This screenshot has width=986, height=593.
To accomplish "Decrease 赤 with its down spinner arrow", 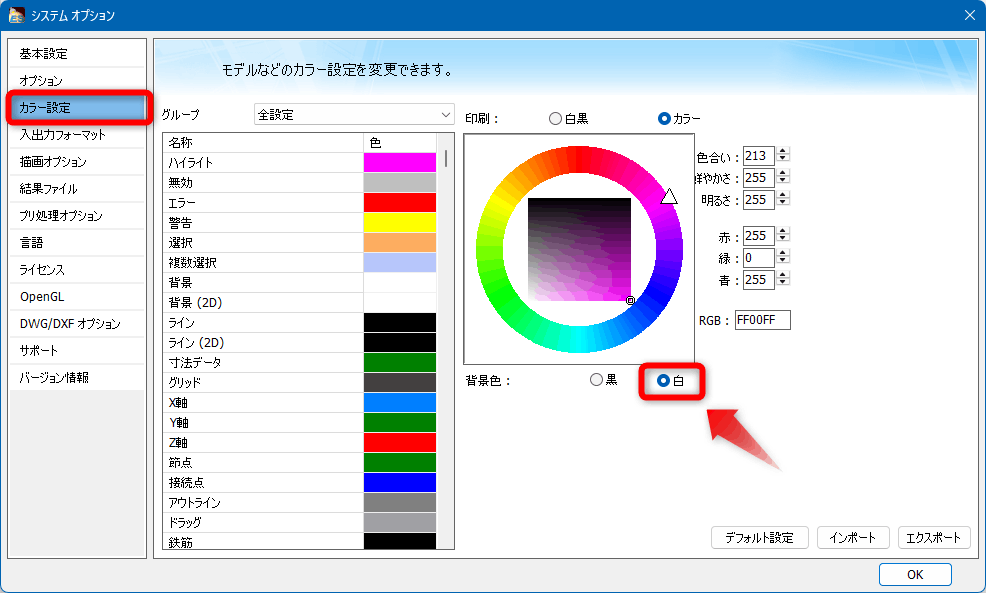I will [x=783, y=240].
